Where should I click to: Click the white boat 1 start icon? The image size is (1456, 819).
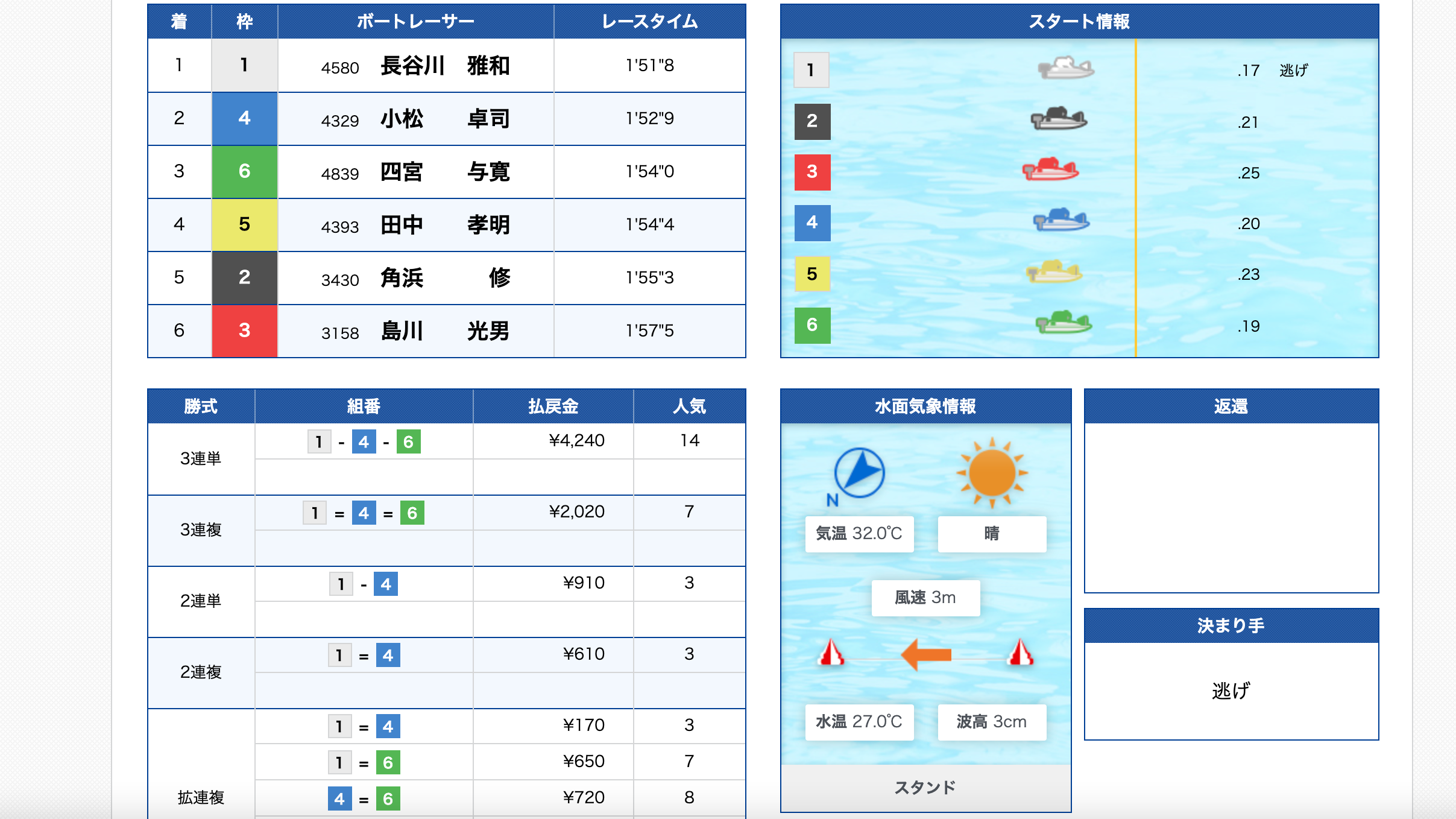(x=1065, y=68)
